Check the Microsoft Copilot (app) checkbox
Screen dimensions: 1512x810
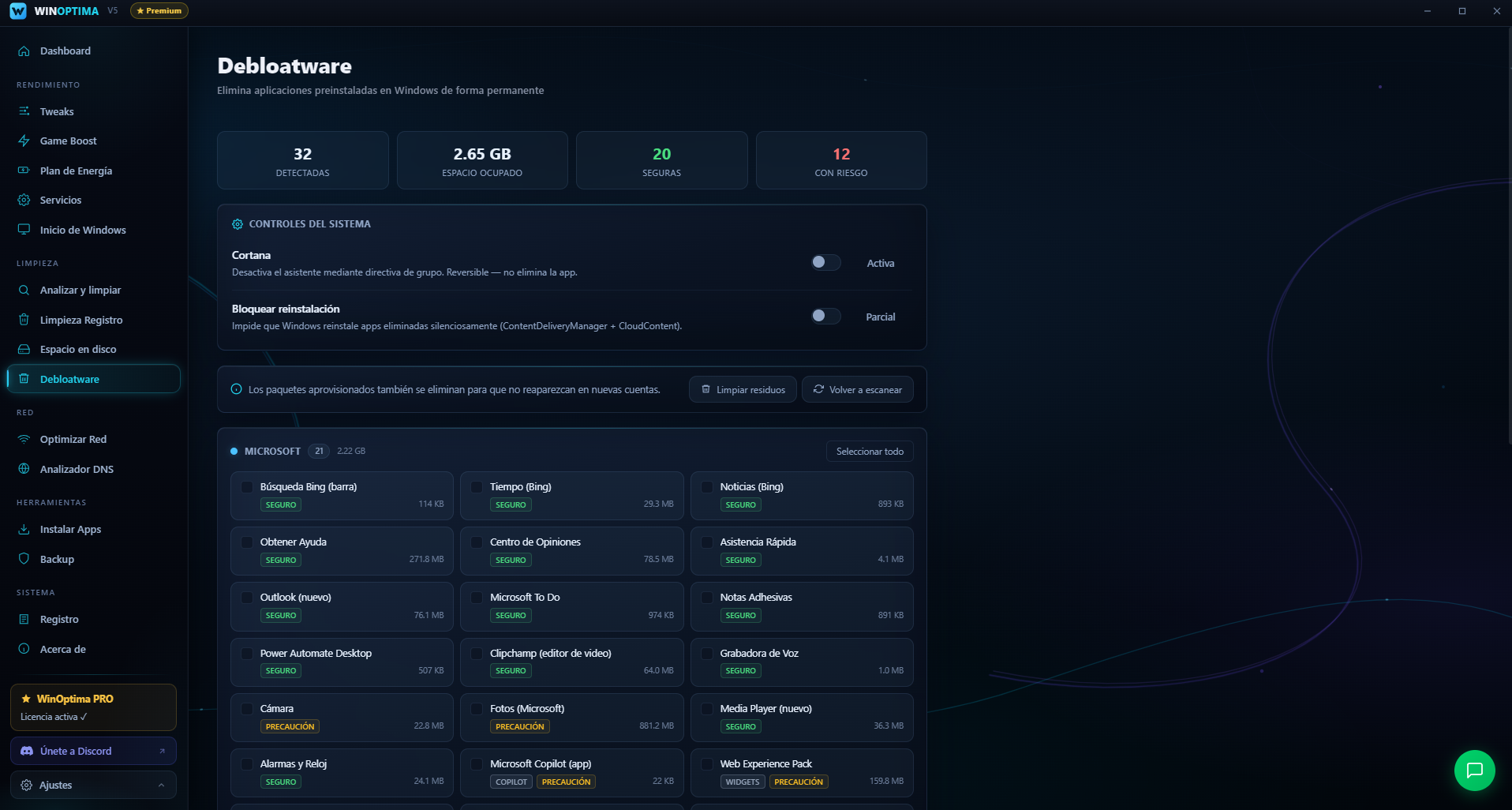point(477,764)
